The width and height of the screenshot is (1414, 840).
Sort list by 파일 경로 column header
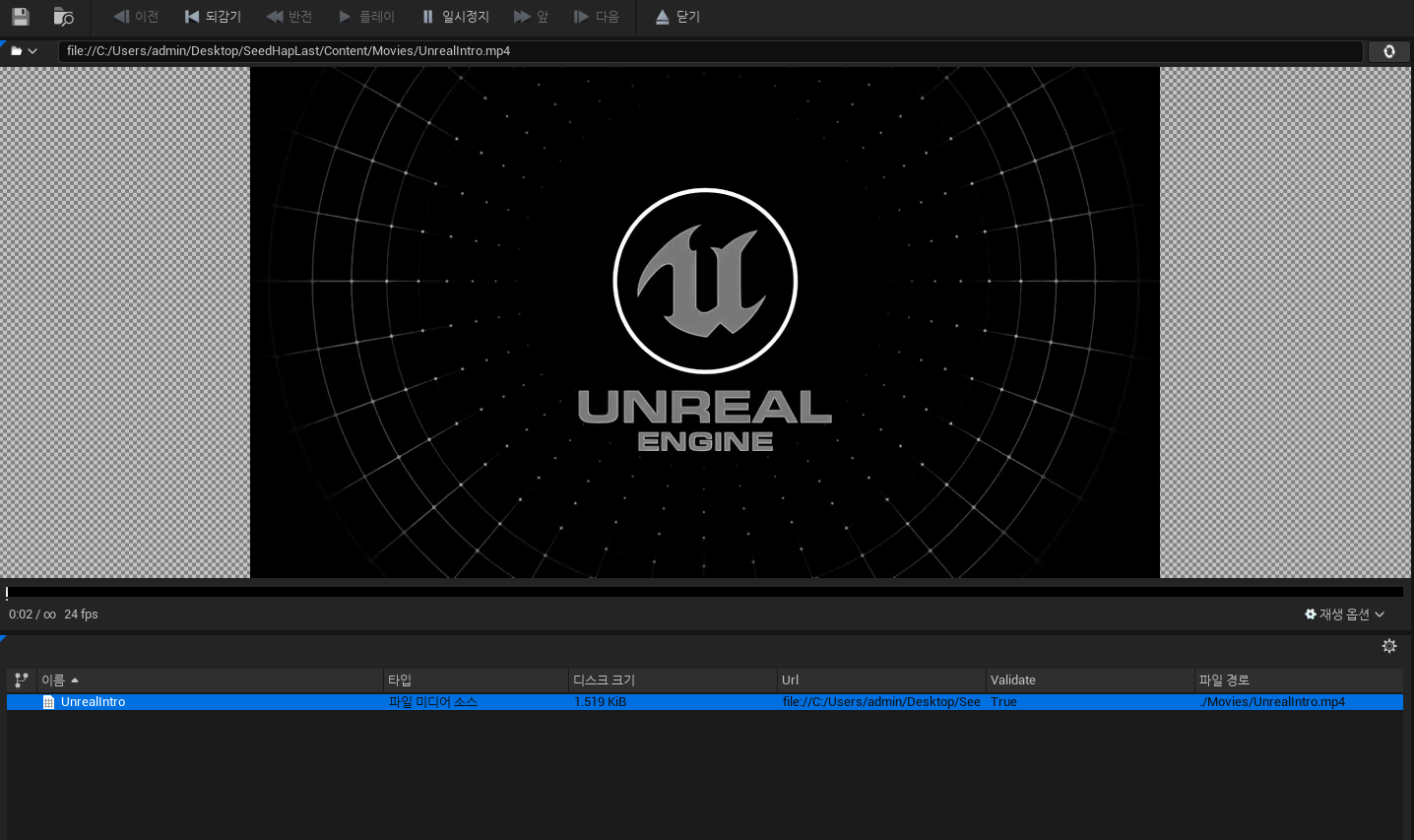pos(1300,680)
